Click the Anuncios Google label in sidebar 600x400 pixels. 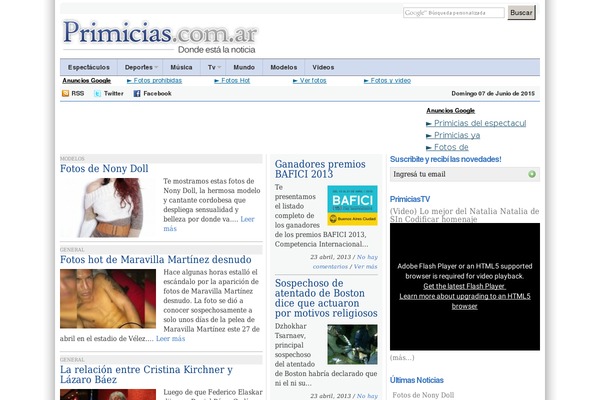pyautogui.click(x=450, y=111)
